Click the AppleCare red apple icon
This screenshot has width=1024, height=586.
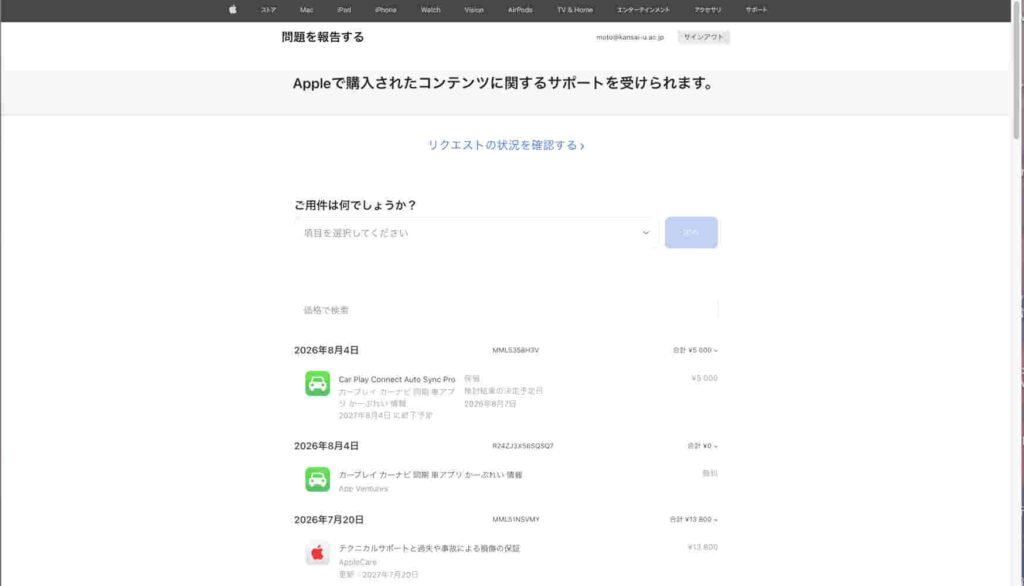(x=317, y=553)
